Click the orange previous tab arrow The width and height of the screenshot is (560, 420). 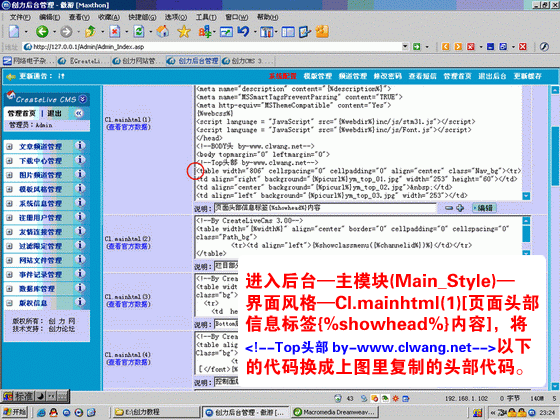[445, 47]
